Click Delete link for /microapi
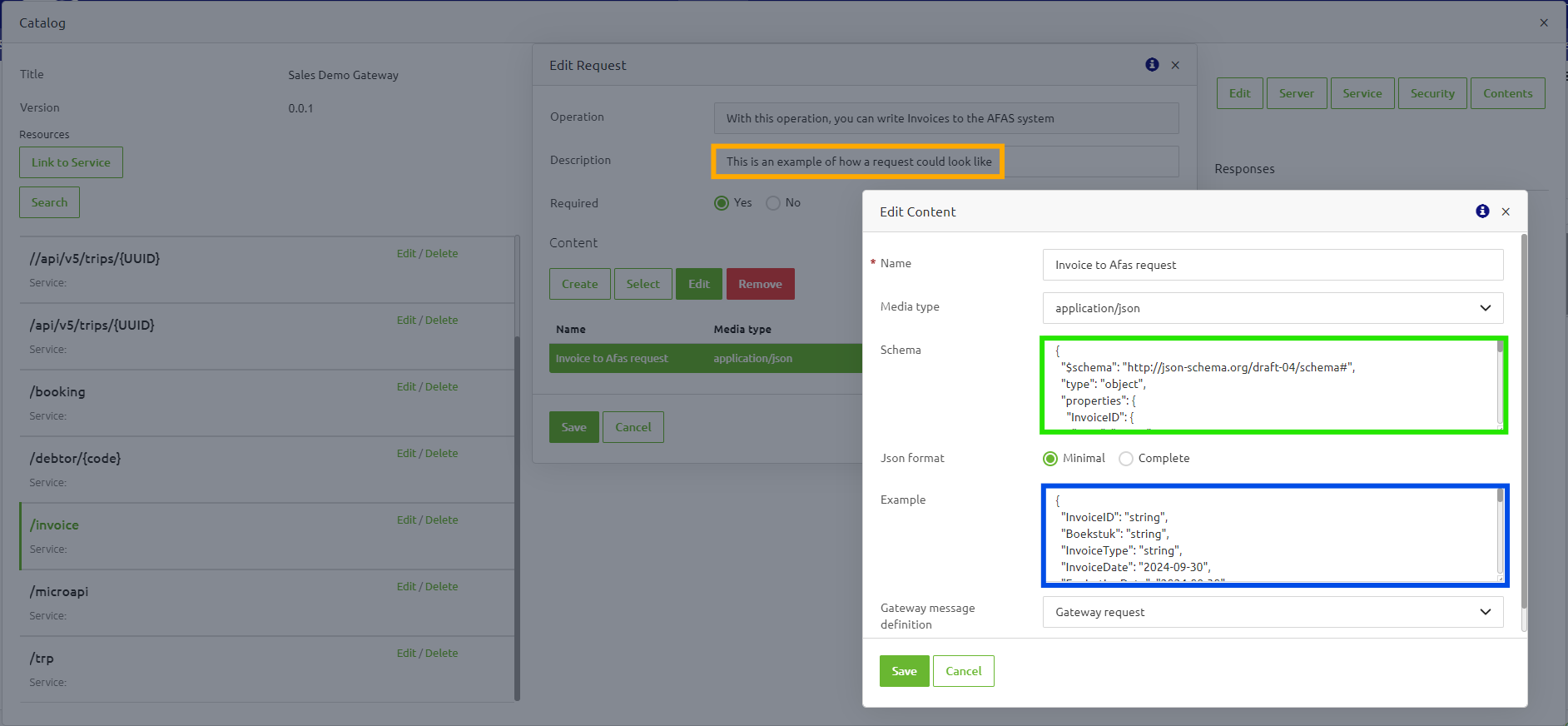Image resolution: width=1568 pixels, height=726 pixels. (441, 586)
